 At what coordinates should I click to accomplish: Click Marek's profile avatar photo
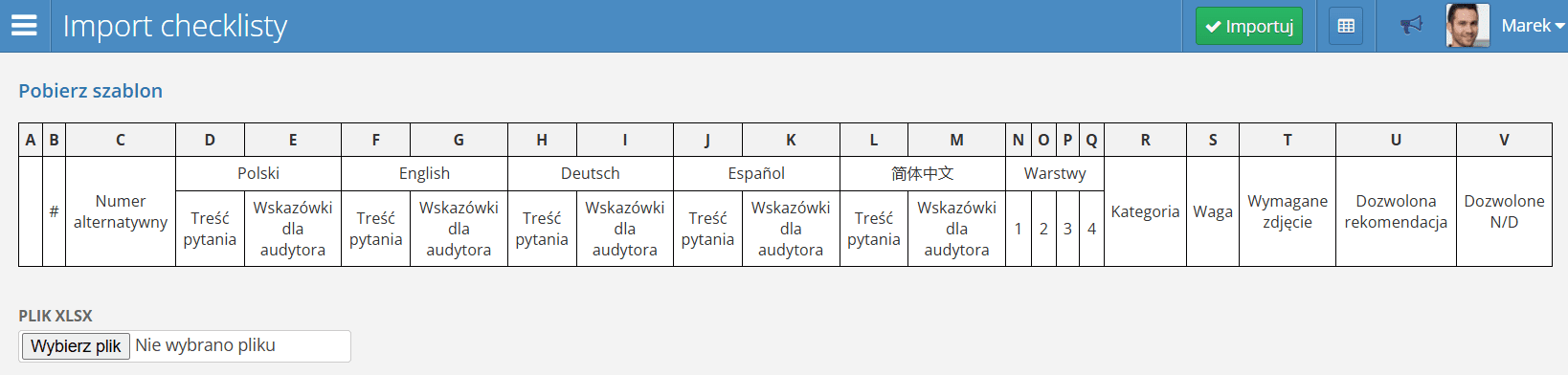point(1467,26)
